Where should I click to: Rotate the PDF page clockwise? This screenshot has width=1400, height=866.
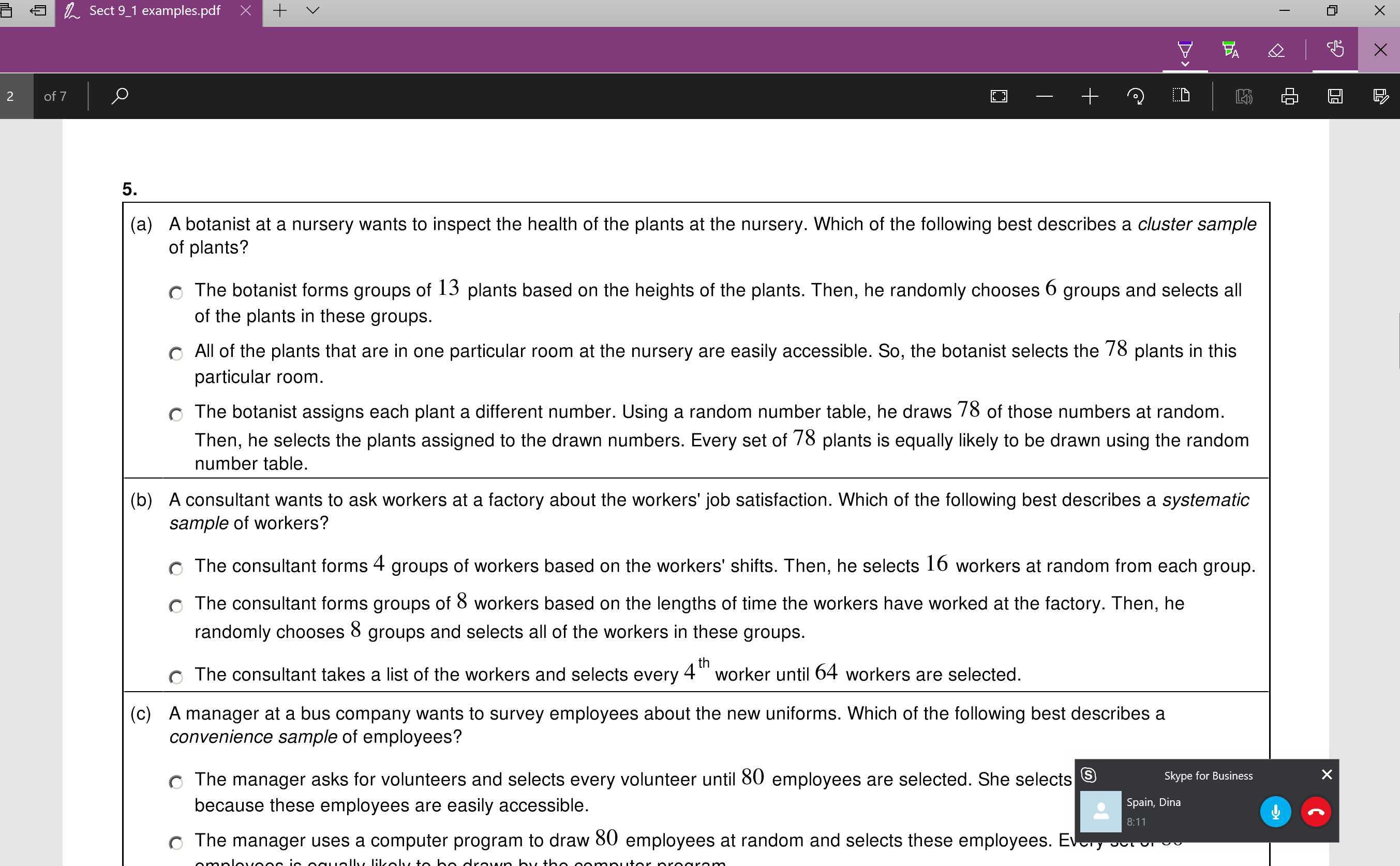1135,96
